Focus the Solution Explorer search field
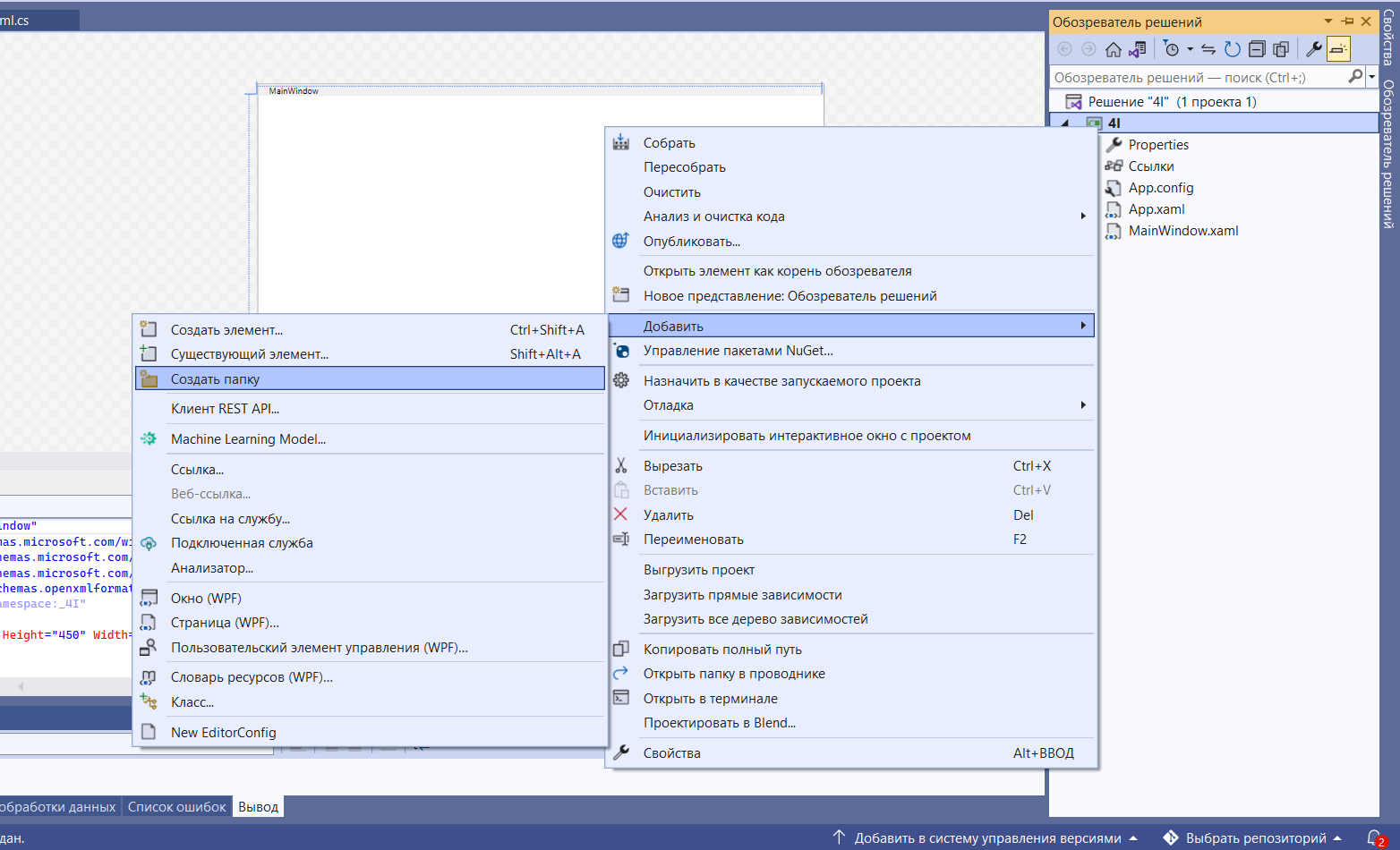The width and height of the screenshot is (1400, 850). point(1199,78)
